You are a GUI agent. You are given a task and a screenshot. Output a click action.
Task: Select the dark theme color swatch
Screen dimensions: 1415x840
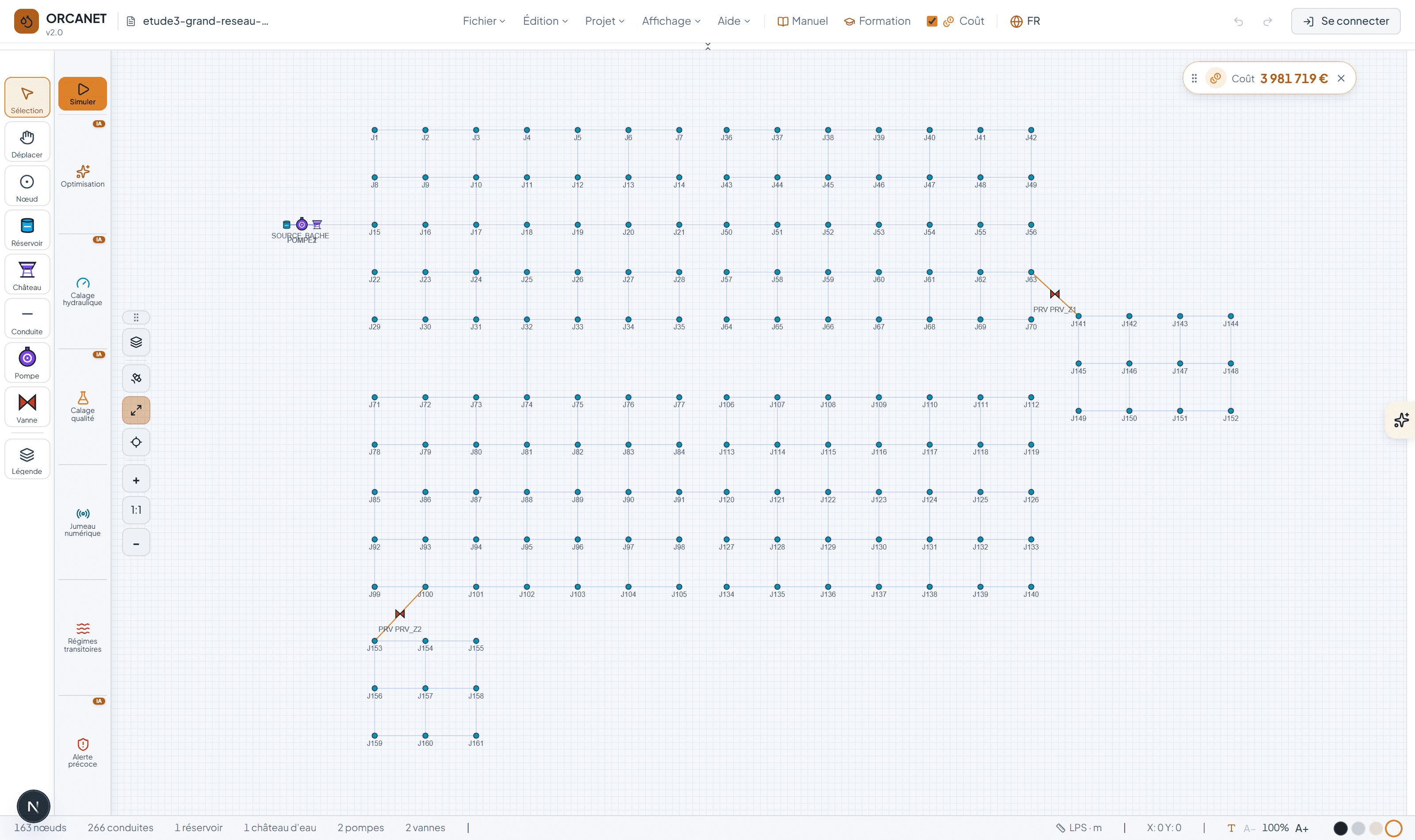click(1340, 828)
